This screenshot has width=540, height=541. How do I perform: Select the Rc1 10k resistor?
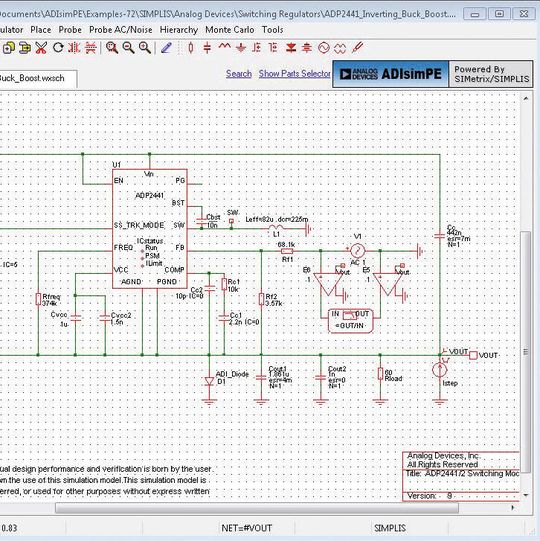click(x=224, y=284)
